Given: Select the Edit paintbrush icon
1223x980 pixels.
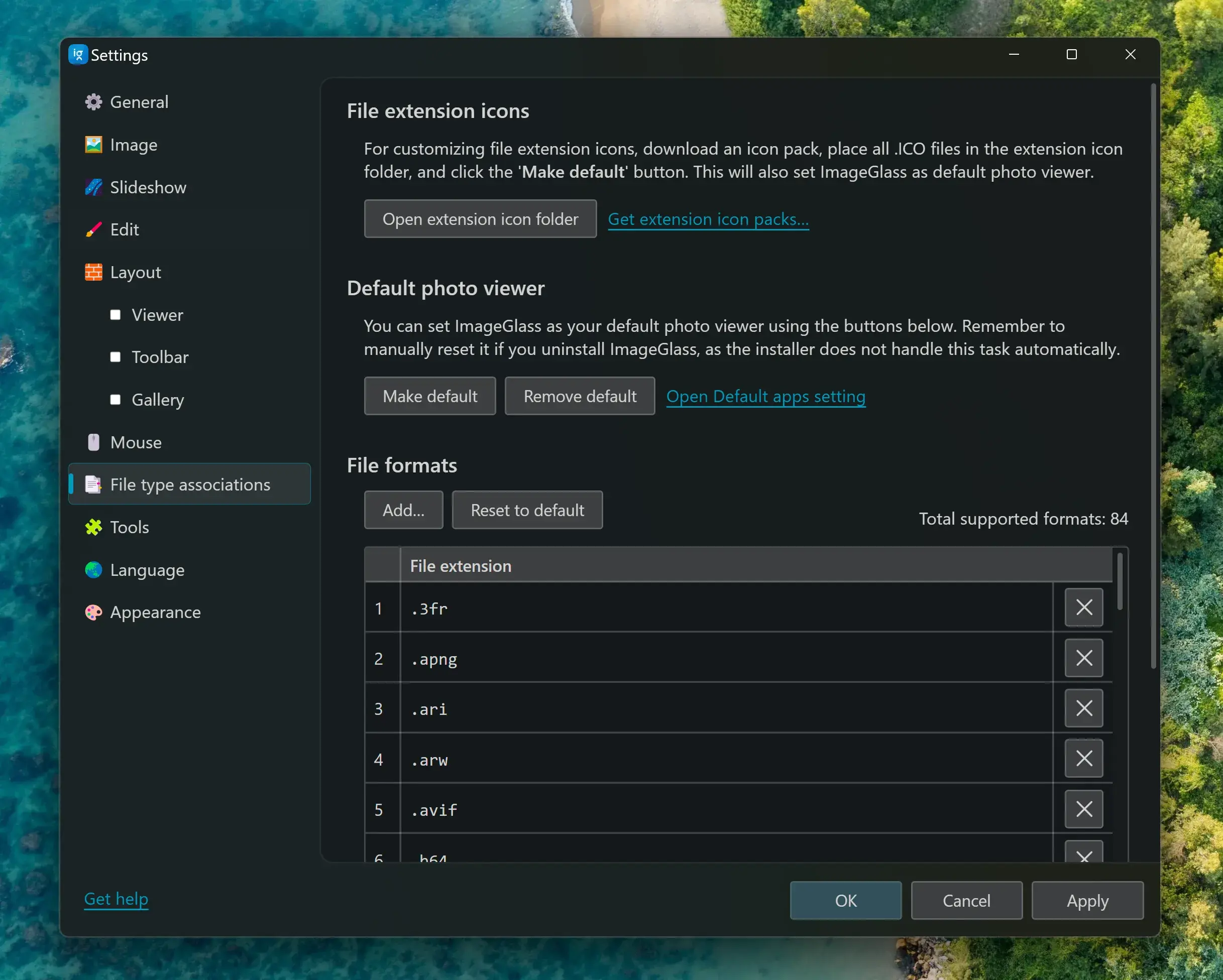Looking at the screenshot, I should click(x=93, y=230).
